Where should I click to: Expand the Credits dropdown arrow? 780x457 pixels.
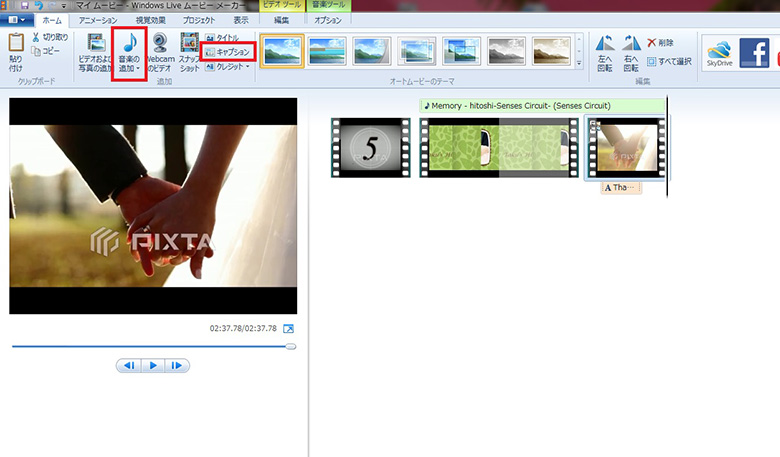click(248, 67)
